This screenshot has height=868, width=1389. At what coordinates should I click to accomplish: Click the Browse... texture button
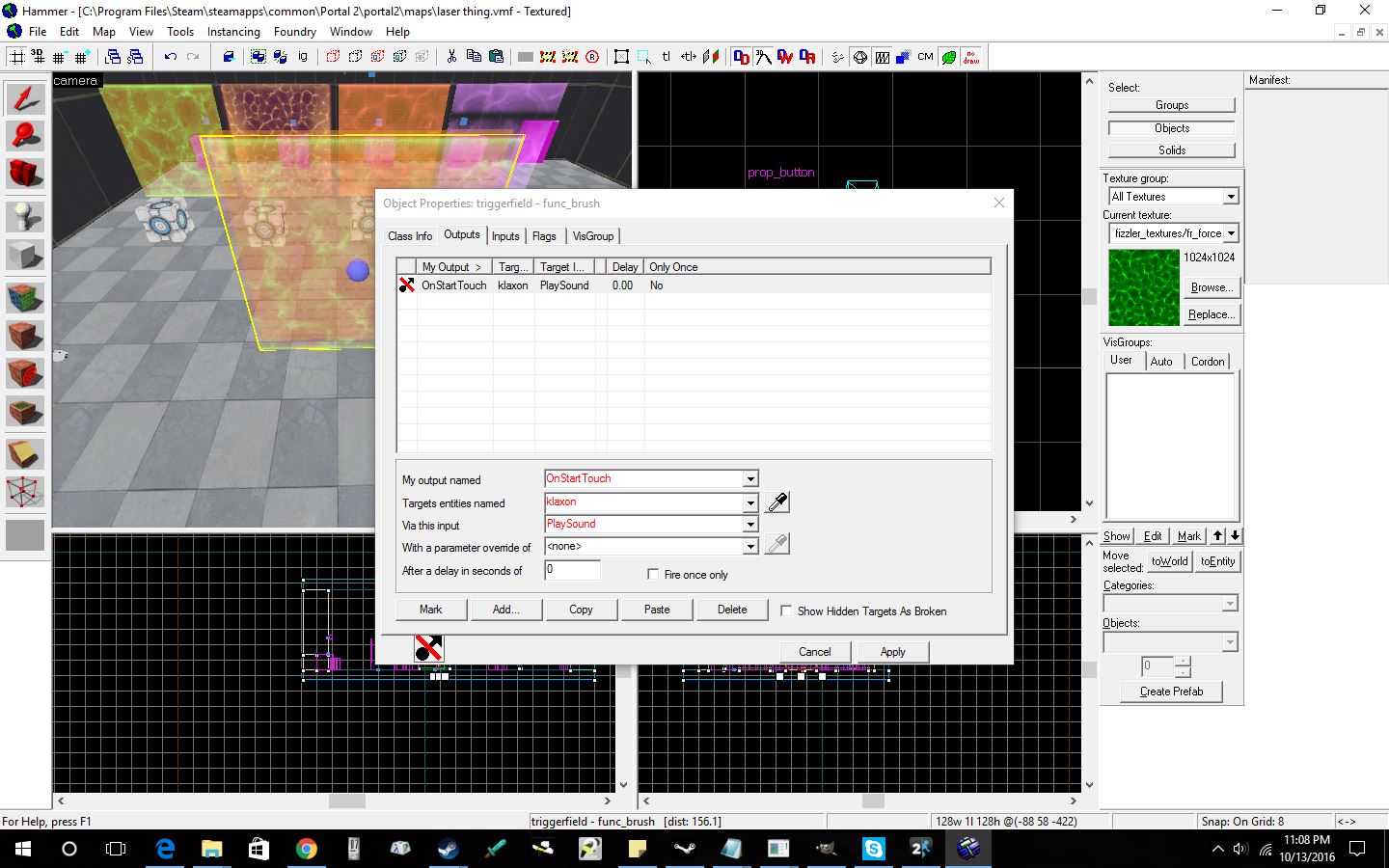[1212, 287]
